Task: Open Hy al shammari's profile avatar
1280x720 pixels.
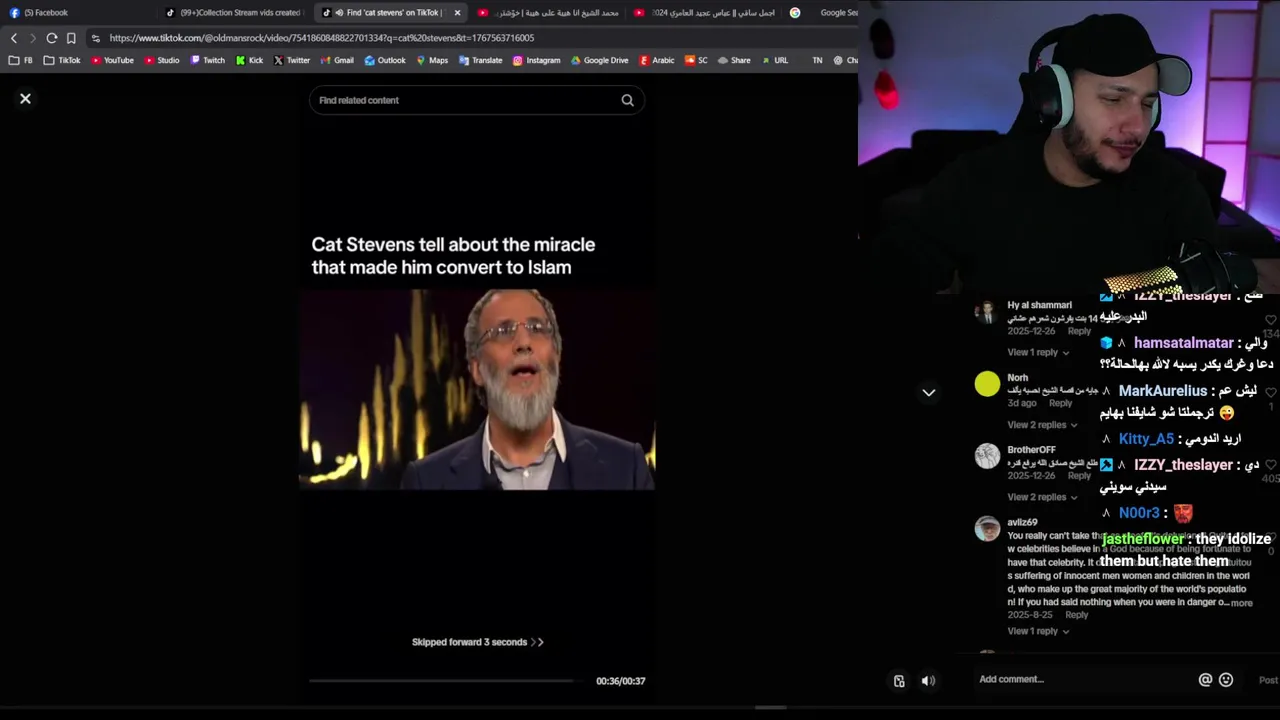Action: 987,312
